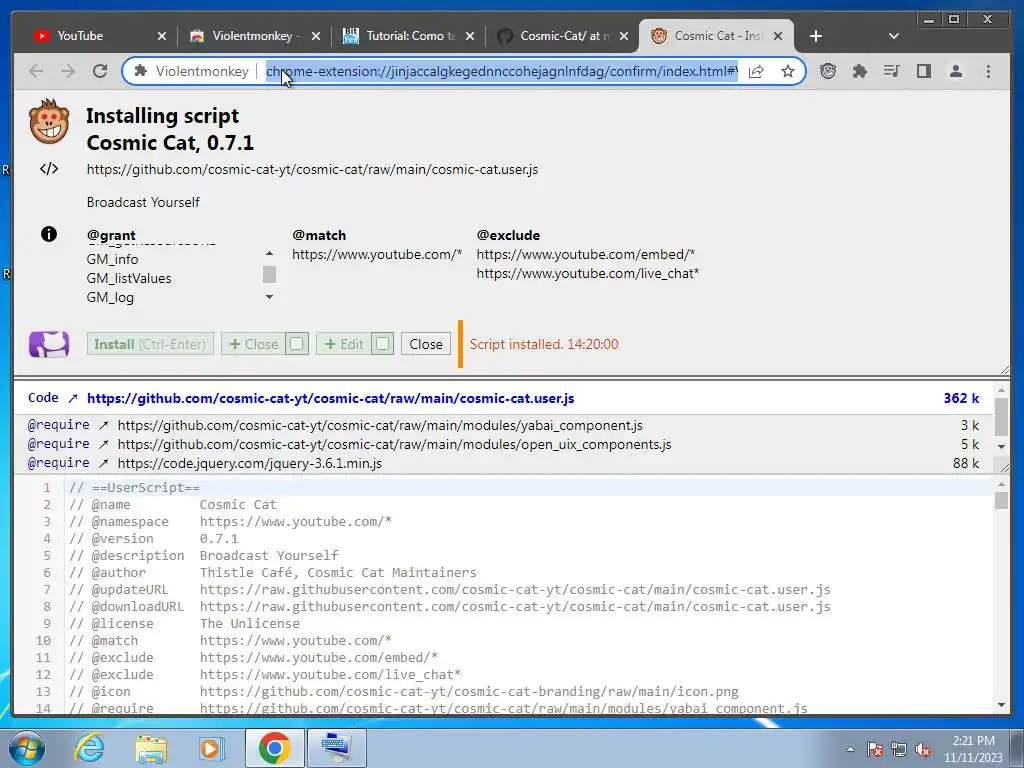Select the GM_info grant entry
The width and height of the screenshot is (1024, 768).
click(112, 259)
